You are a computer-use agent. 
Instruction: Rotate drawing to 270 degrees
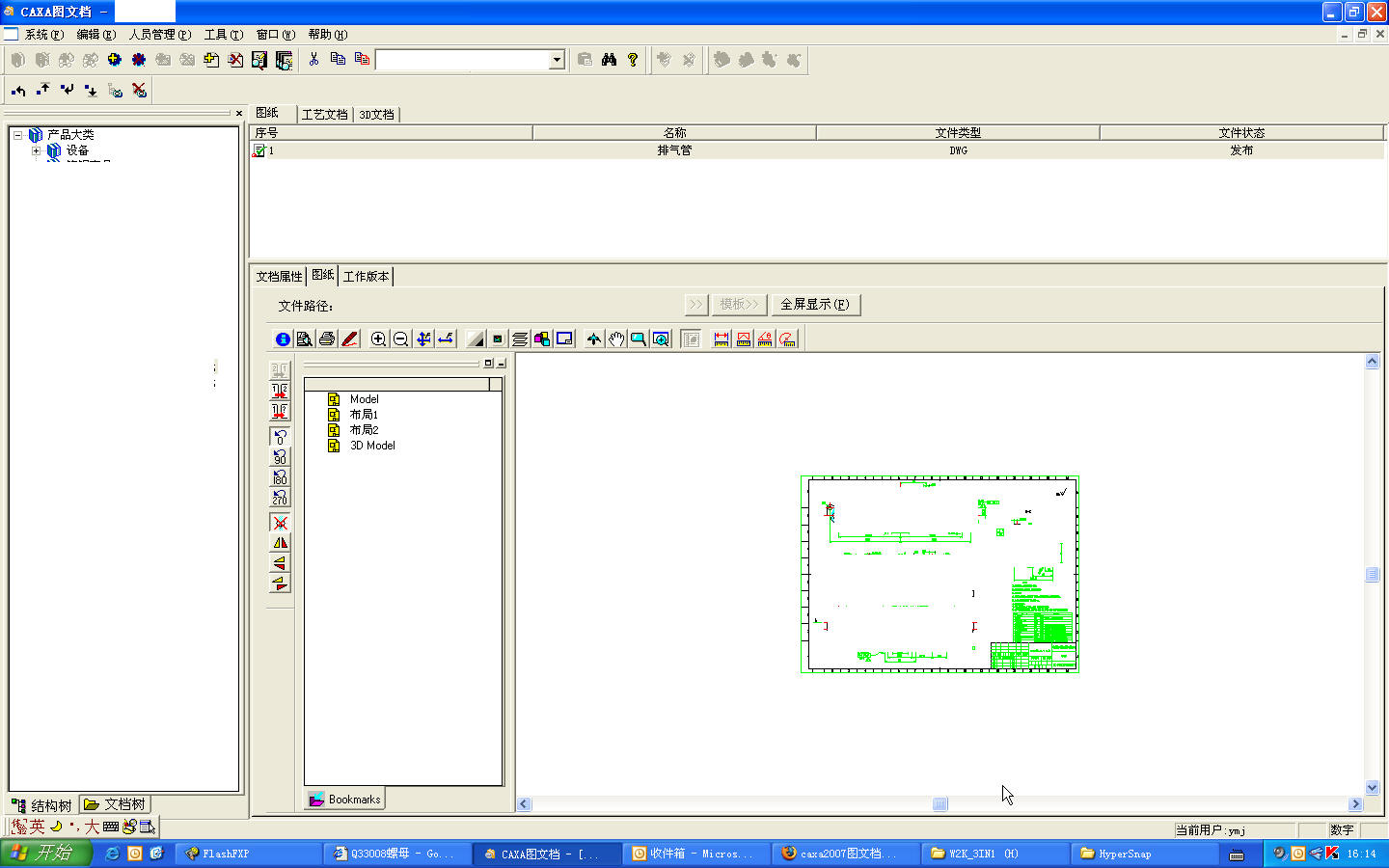coord(280,497)
